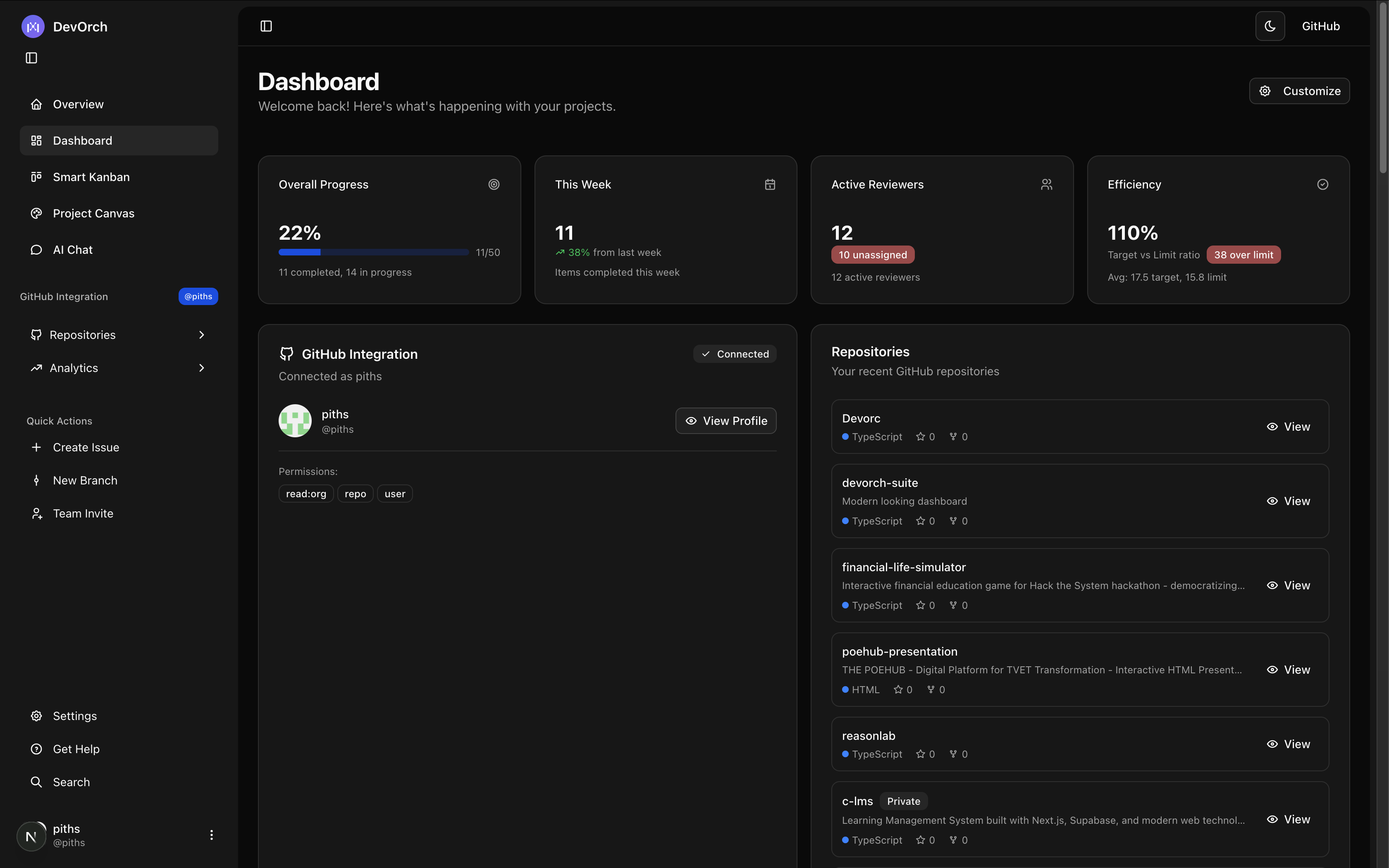Toggle dark mode with moon icon
Image resolution: width=1389 pixels, height=868 pixels.
click(1270, 26)
